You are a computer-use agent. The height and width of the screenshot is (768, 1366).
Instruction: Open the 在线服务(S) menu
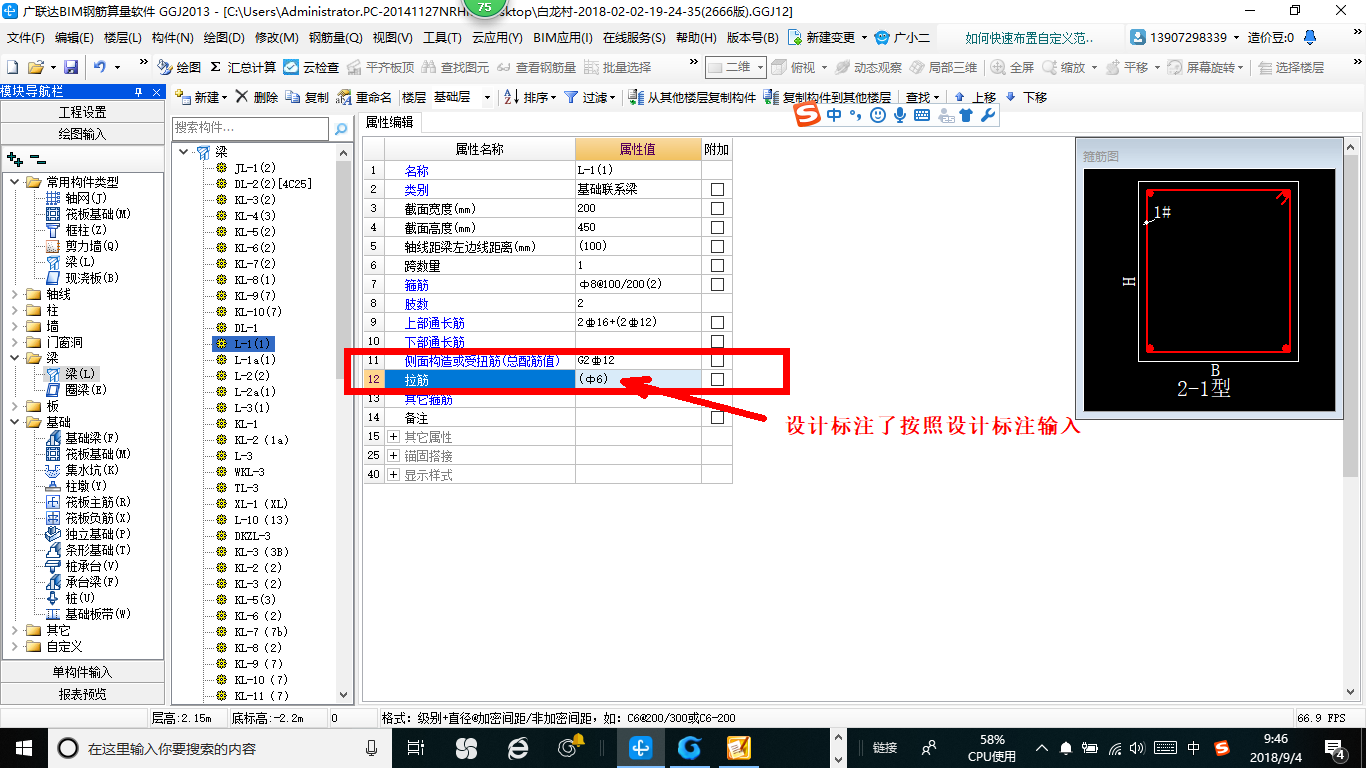click(634, 38)
